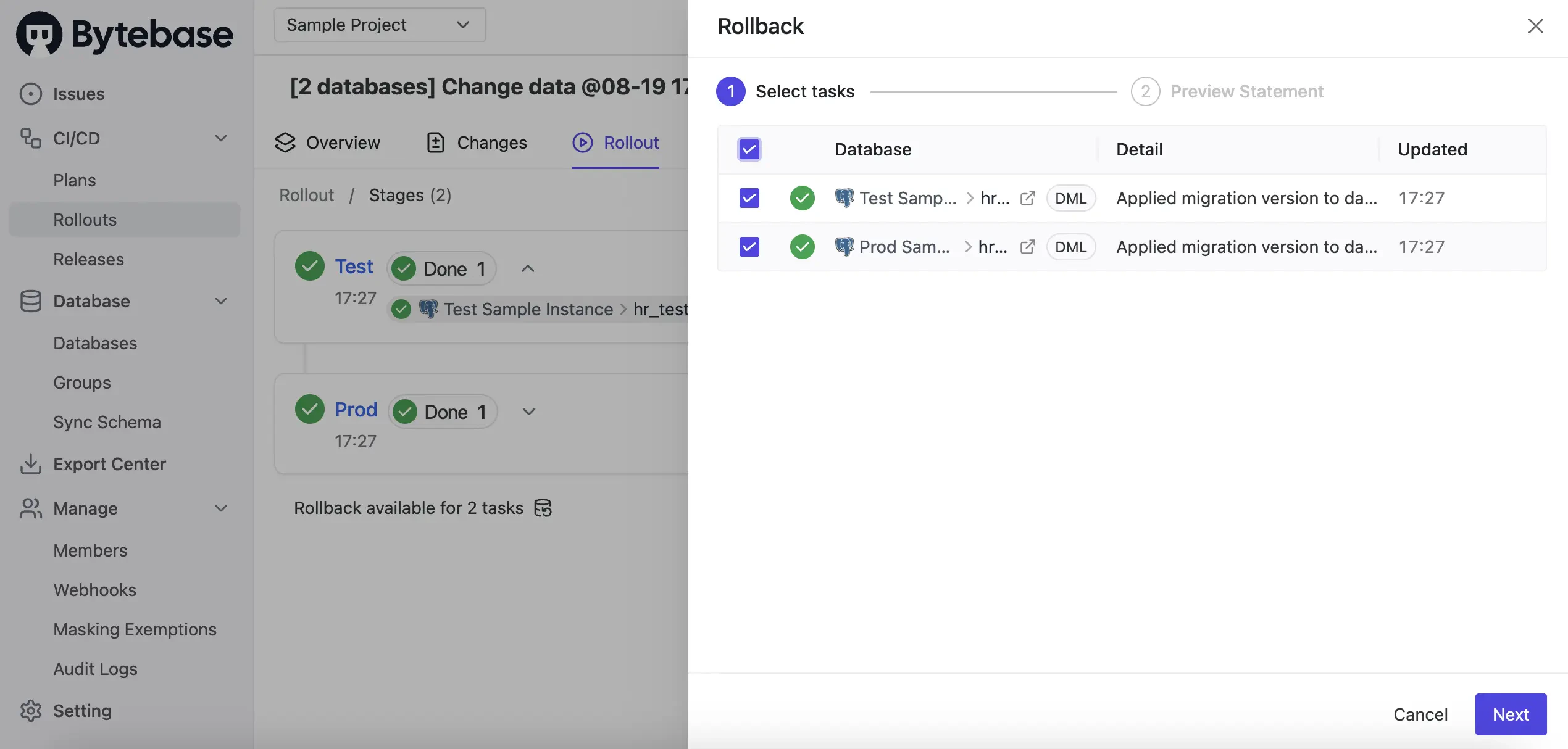Open external link icon for Prod Sample row

point(1027,247)
